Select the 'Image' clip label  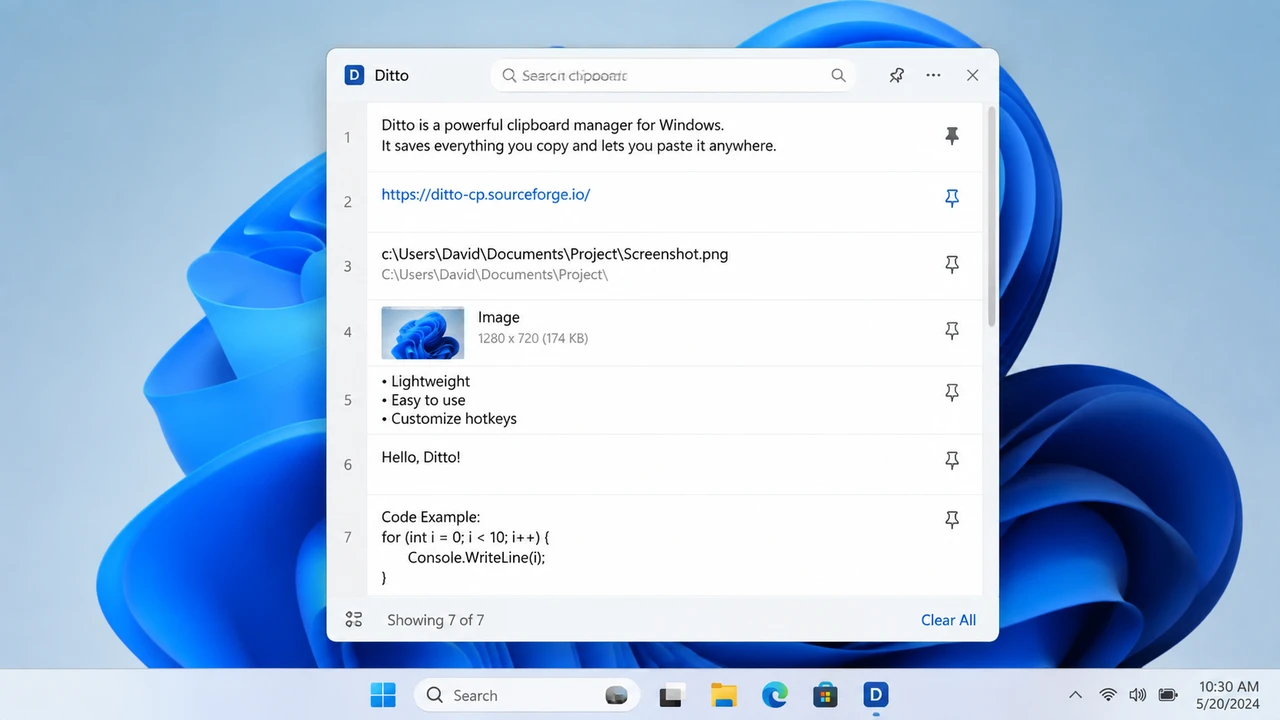click(499, 317)
